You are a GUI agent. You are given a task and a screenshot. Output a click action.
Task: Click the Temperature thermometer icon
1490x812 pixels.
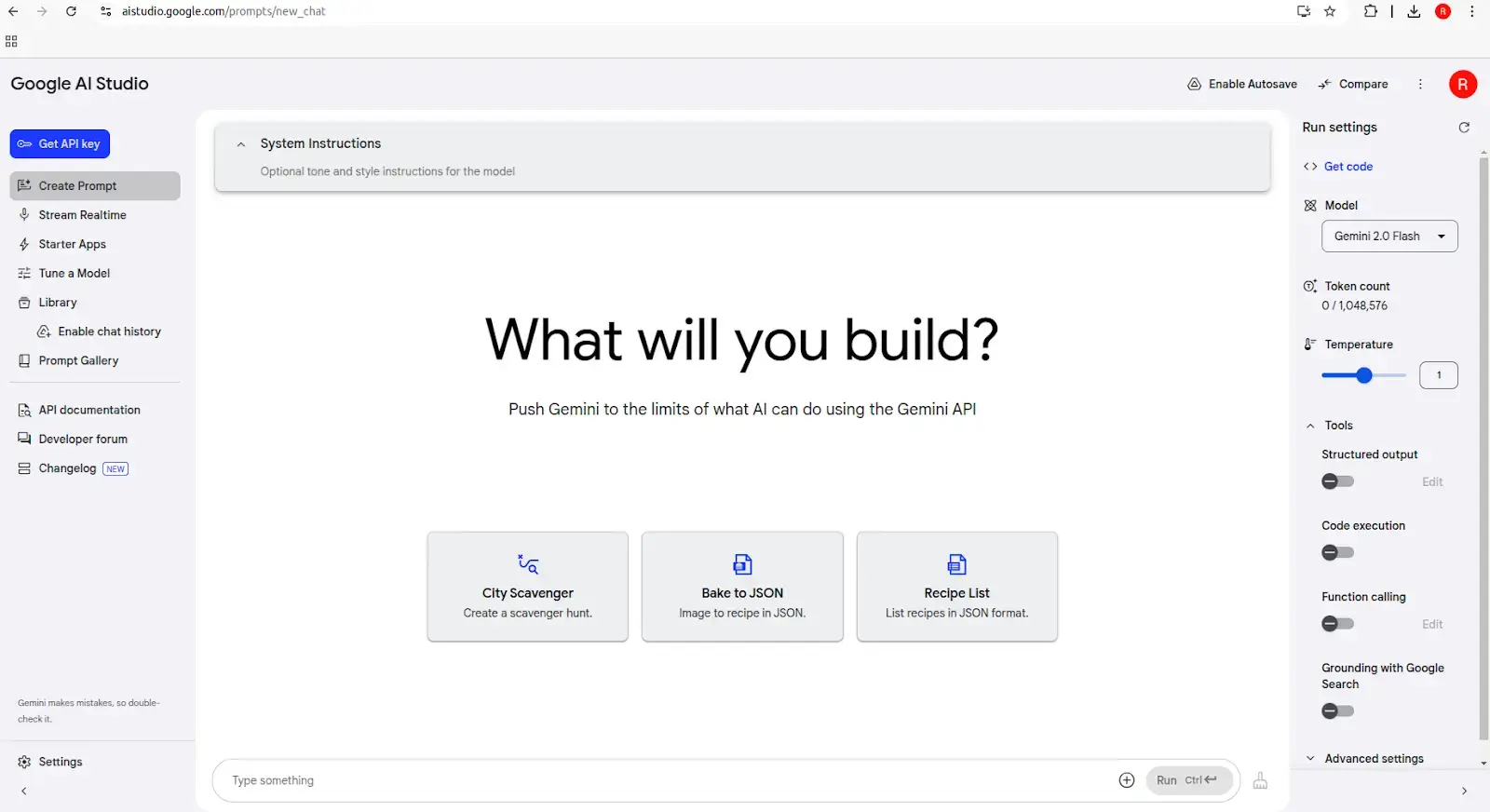1309,345
